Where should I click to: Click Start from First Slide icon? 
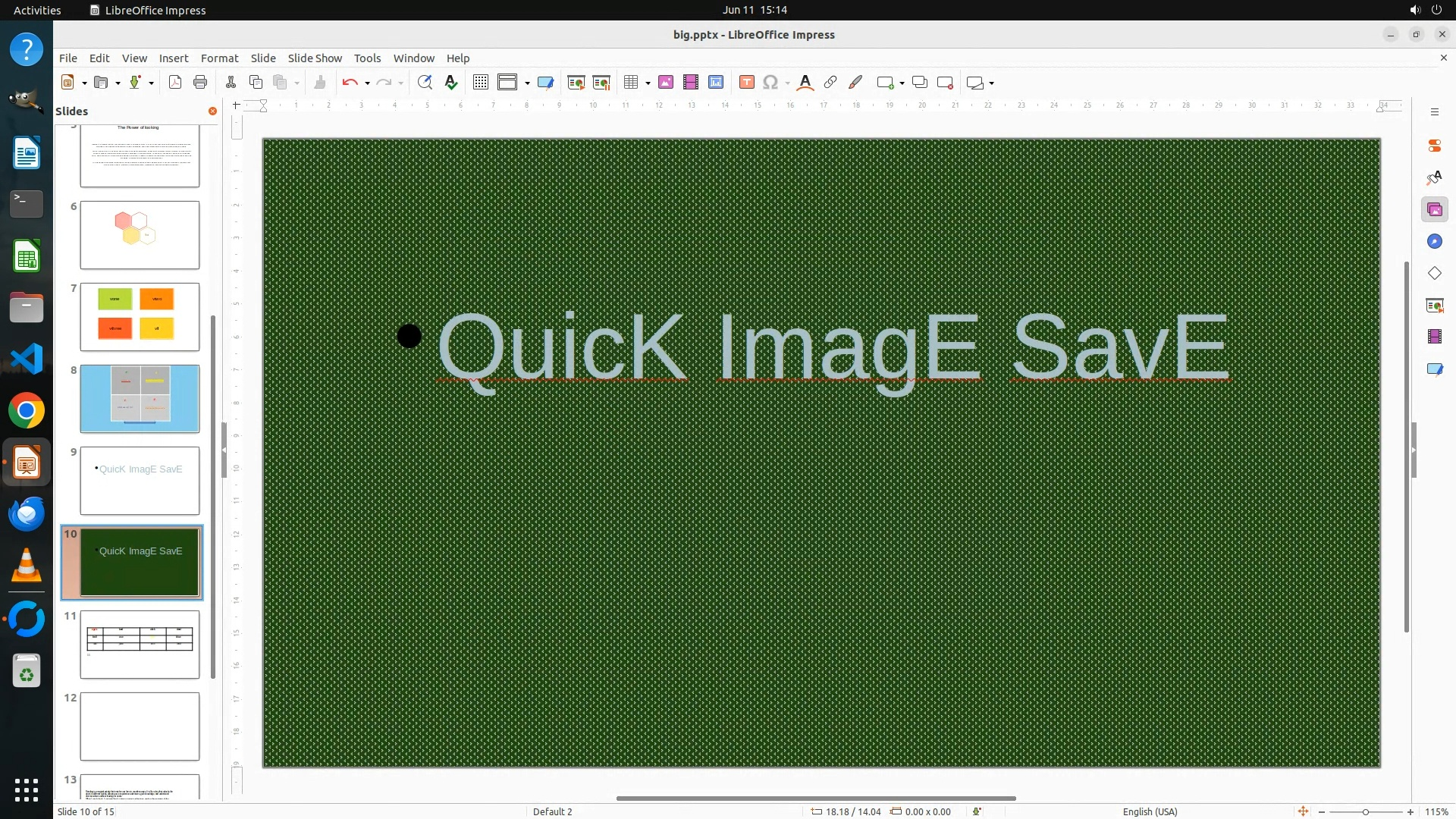tap(576, 83)
